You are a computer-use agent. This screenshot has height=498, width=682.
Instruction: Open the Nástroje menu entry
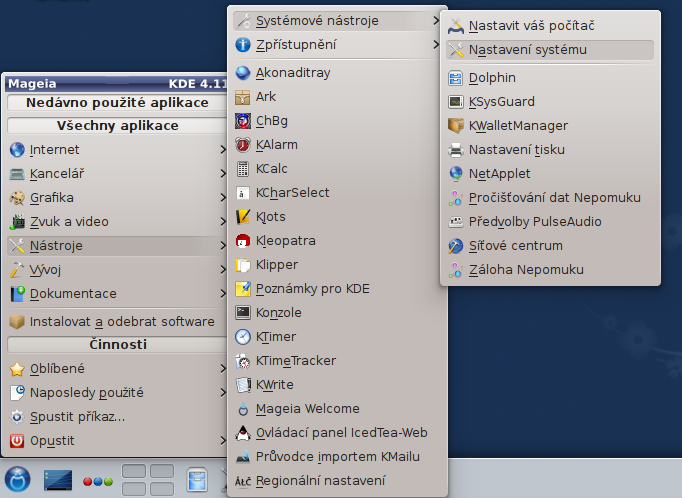pyautogui.click(x=117, y=246)
